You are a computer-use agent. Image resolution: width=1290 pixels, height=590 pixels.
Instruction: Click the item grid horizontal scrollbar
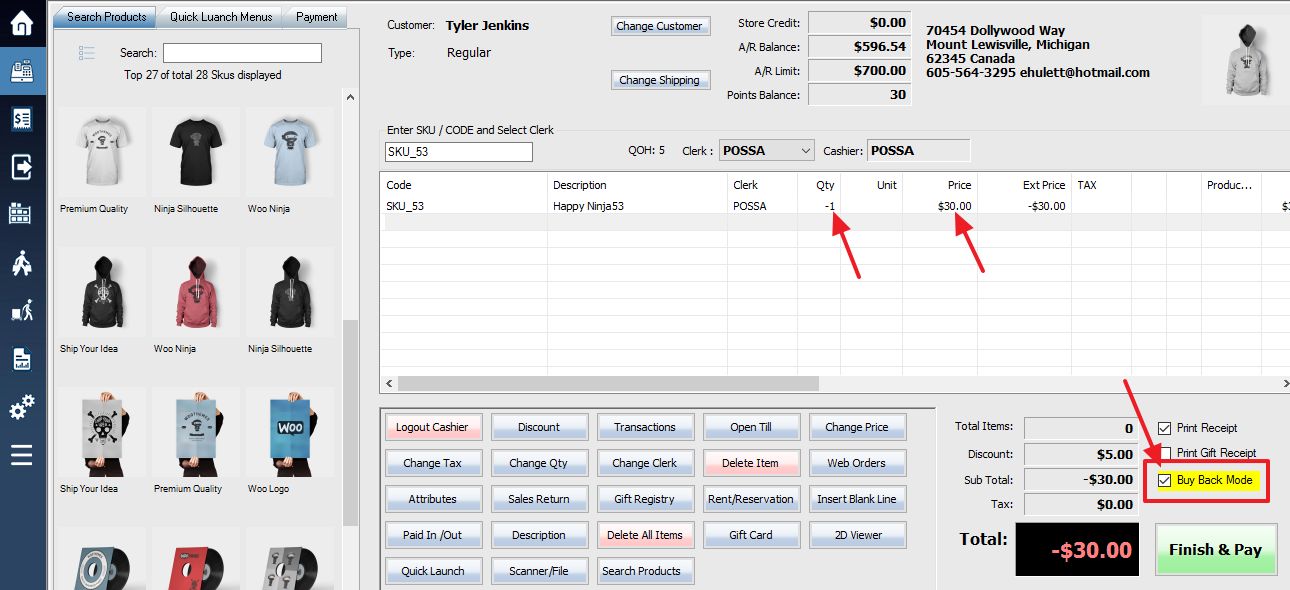click(x=608, y=383)
